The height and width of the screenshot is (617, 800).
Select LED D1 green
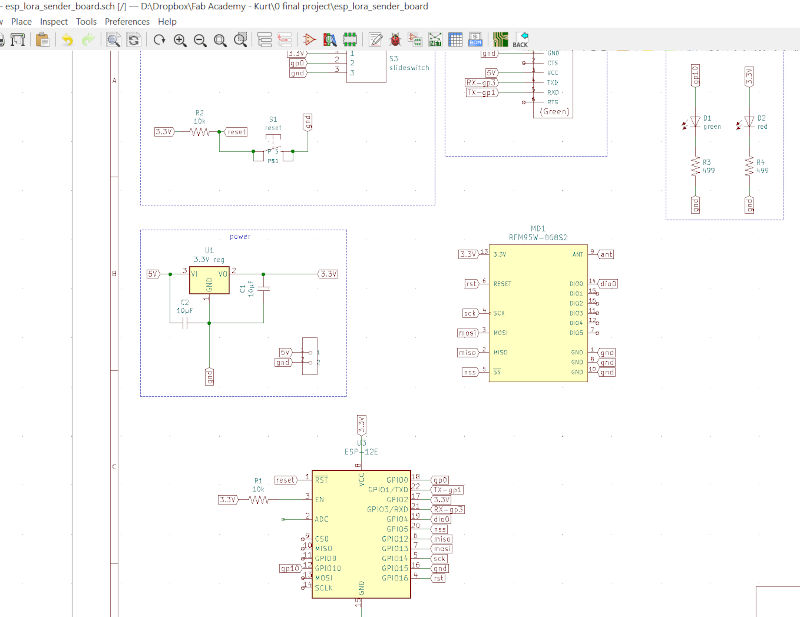[x=695, y=121]
